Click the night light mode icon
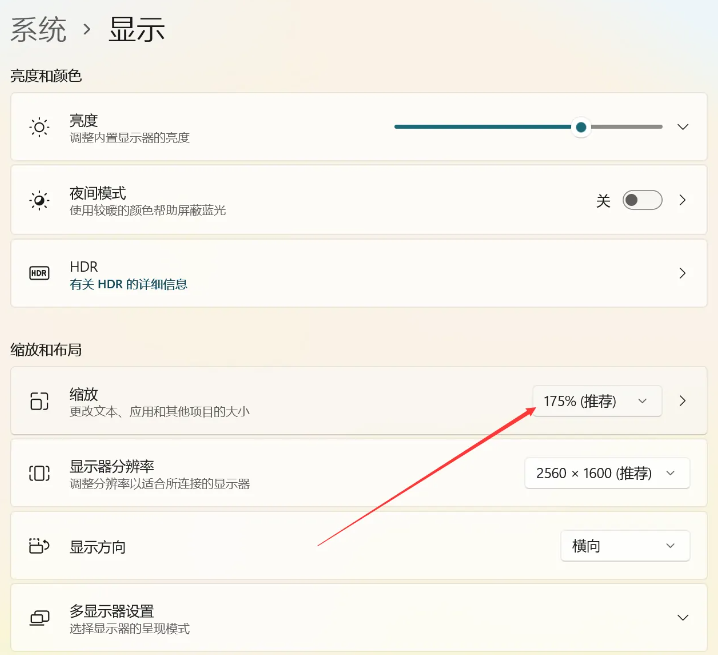The image size is (718, 655). click(x=39, y=200)
